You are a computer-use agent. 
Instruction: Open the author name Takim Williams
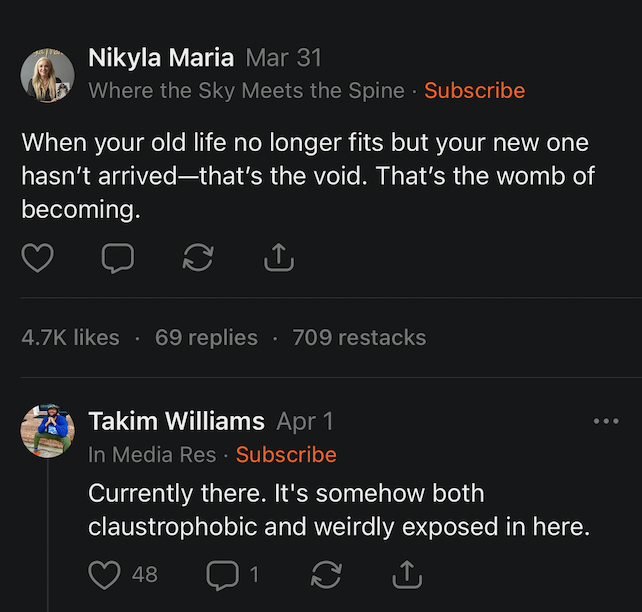pos(176,421)
